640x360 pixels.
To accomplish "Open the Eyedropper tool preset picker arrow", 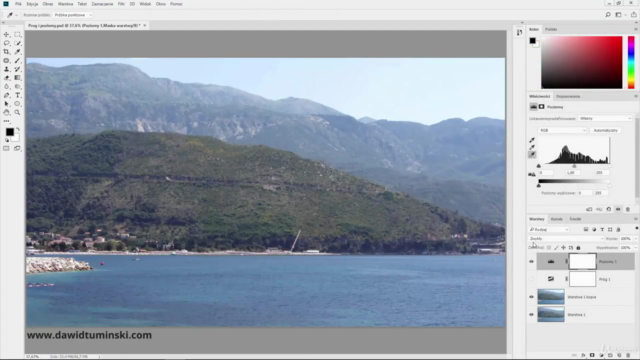I will pyautogui.click(x=16, y=15).
